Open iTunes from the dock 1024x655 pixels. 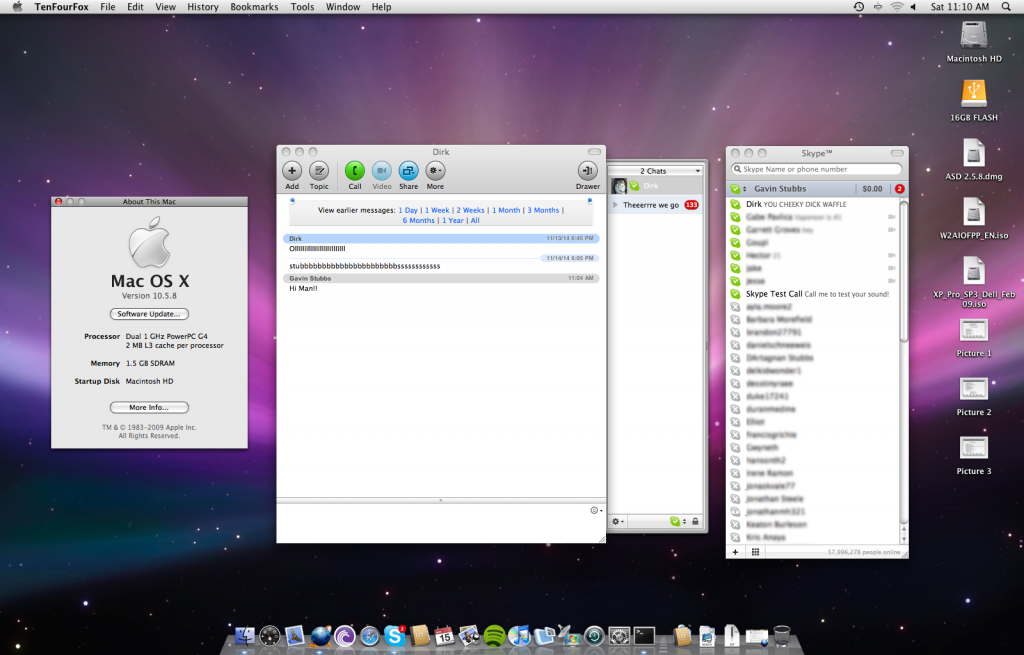[x=519, y=635]
